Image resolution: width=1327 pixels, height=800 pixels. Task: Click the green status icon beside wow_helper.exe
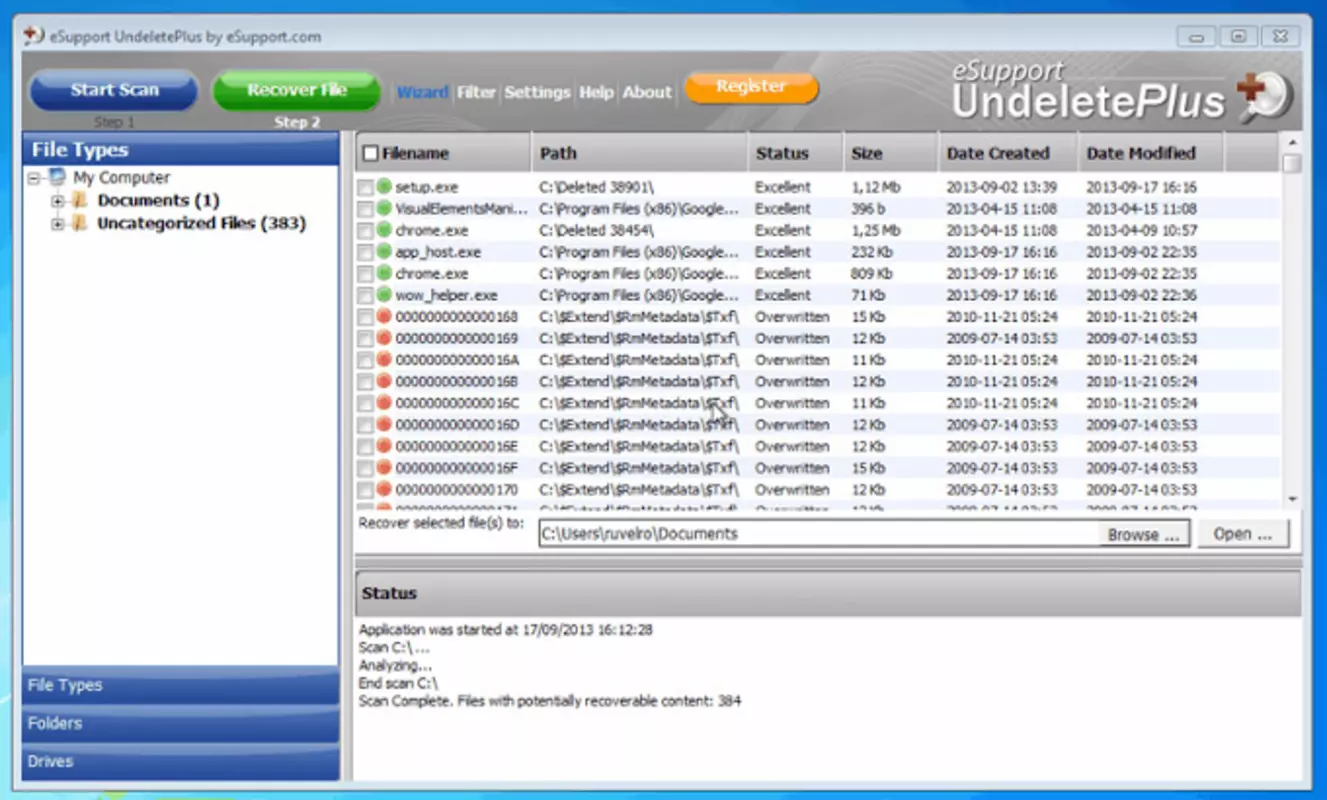384,295
